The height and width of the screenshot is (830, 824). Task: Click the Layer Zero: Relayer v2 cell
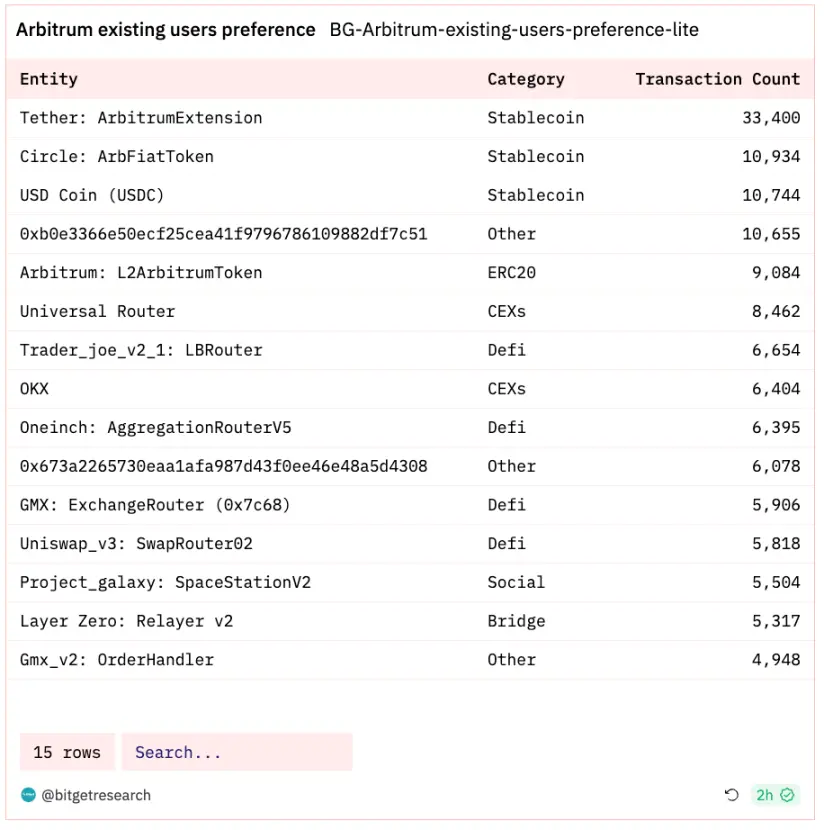click(126, 621)
